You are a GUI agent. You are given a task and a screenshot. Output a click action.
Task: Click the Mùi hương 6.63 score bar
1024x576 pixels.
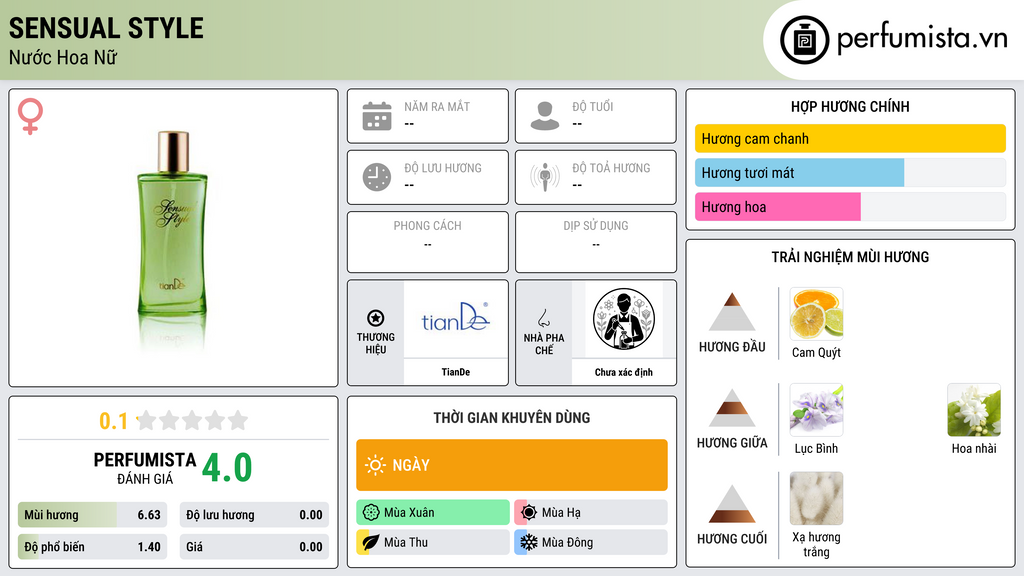coord(92,515)
